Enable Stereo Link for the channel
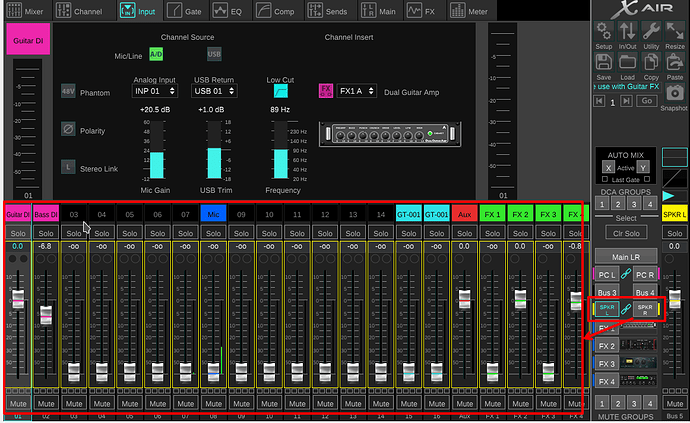This screenshot has height=423, width=690. (69, 168)
